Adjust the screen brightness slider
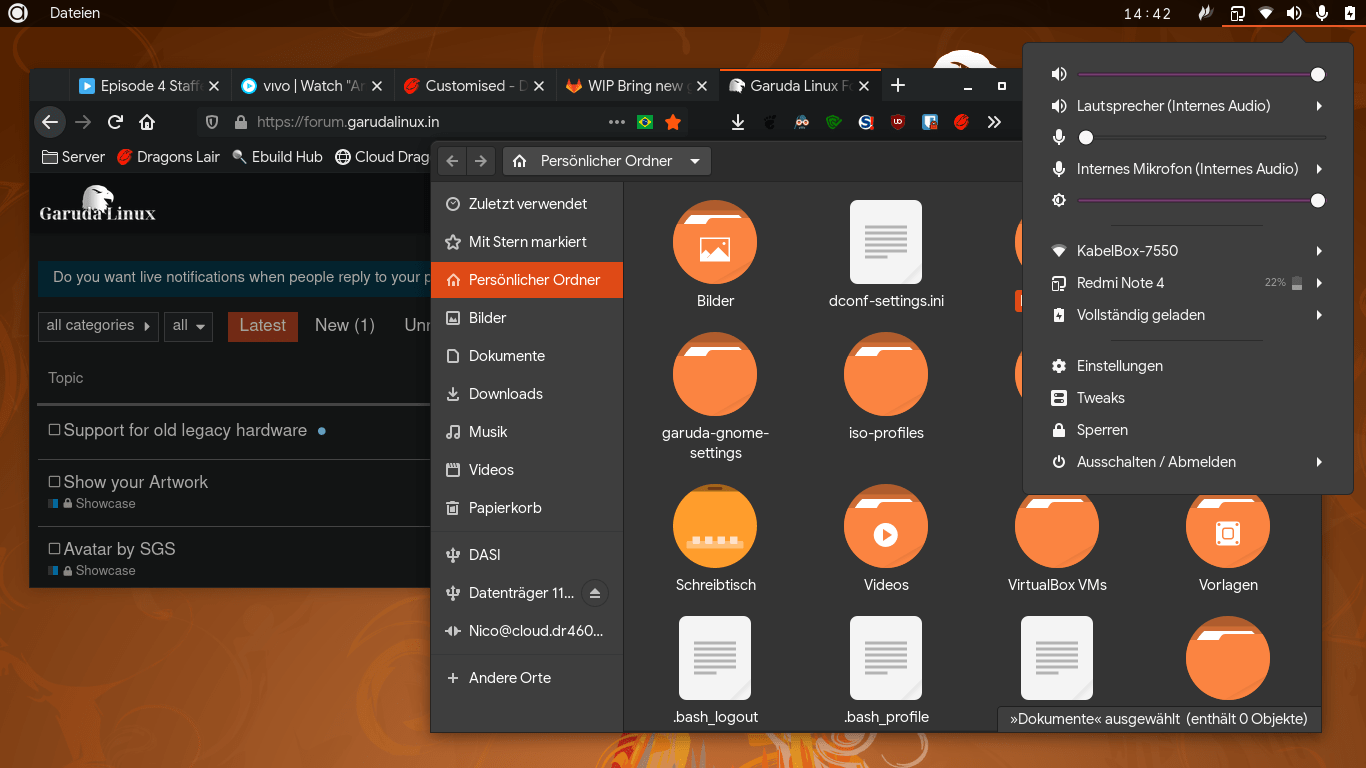Screen dimensions: 1366x768 point(1202,200)
